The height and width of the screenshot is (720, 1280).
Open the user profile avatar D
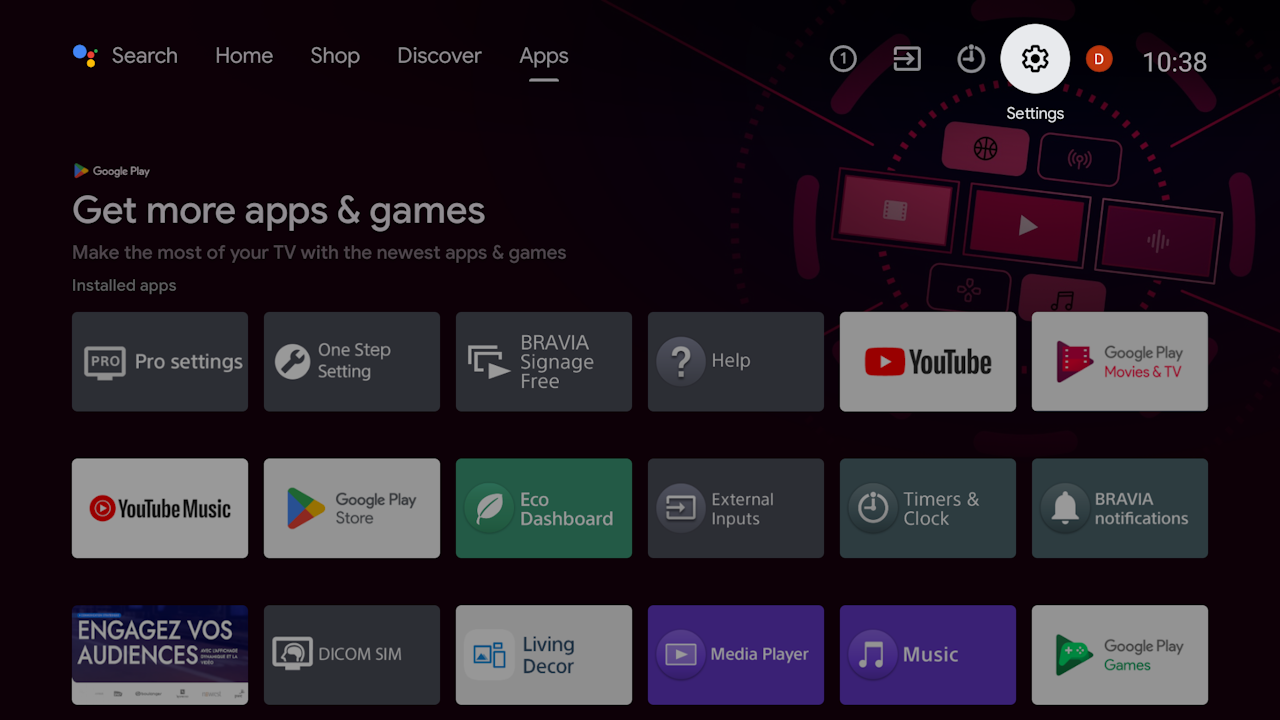(1099, 60)
